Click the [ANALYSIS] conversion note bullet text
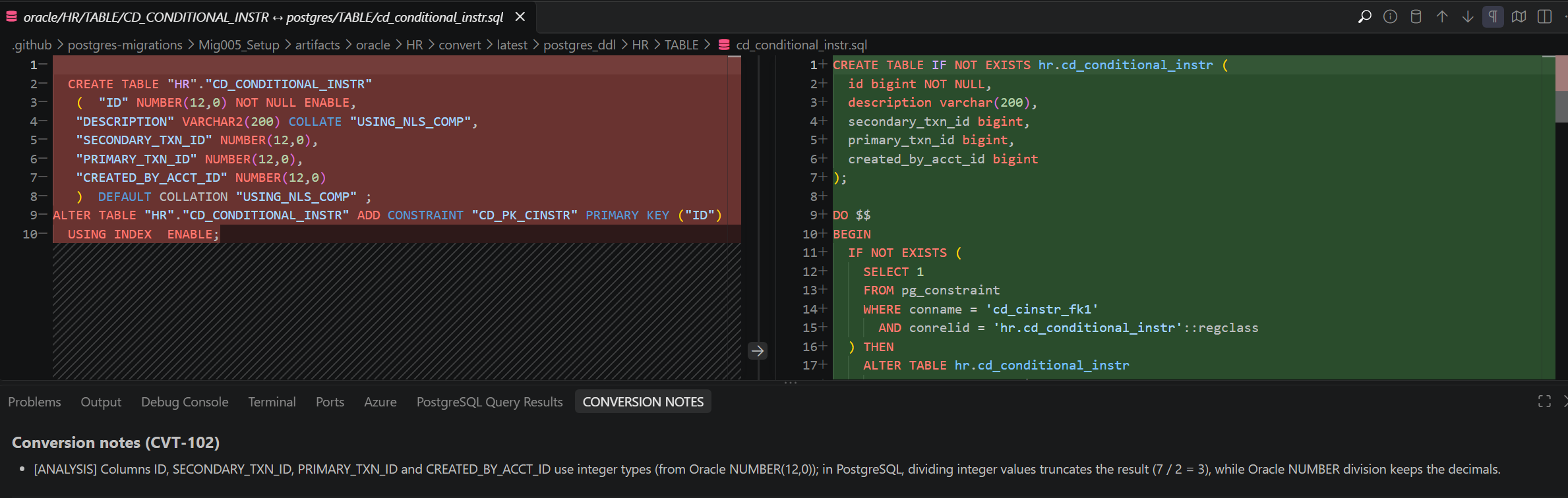Viewport: 1568px width, 498px height. (767, 469)
